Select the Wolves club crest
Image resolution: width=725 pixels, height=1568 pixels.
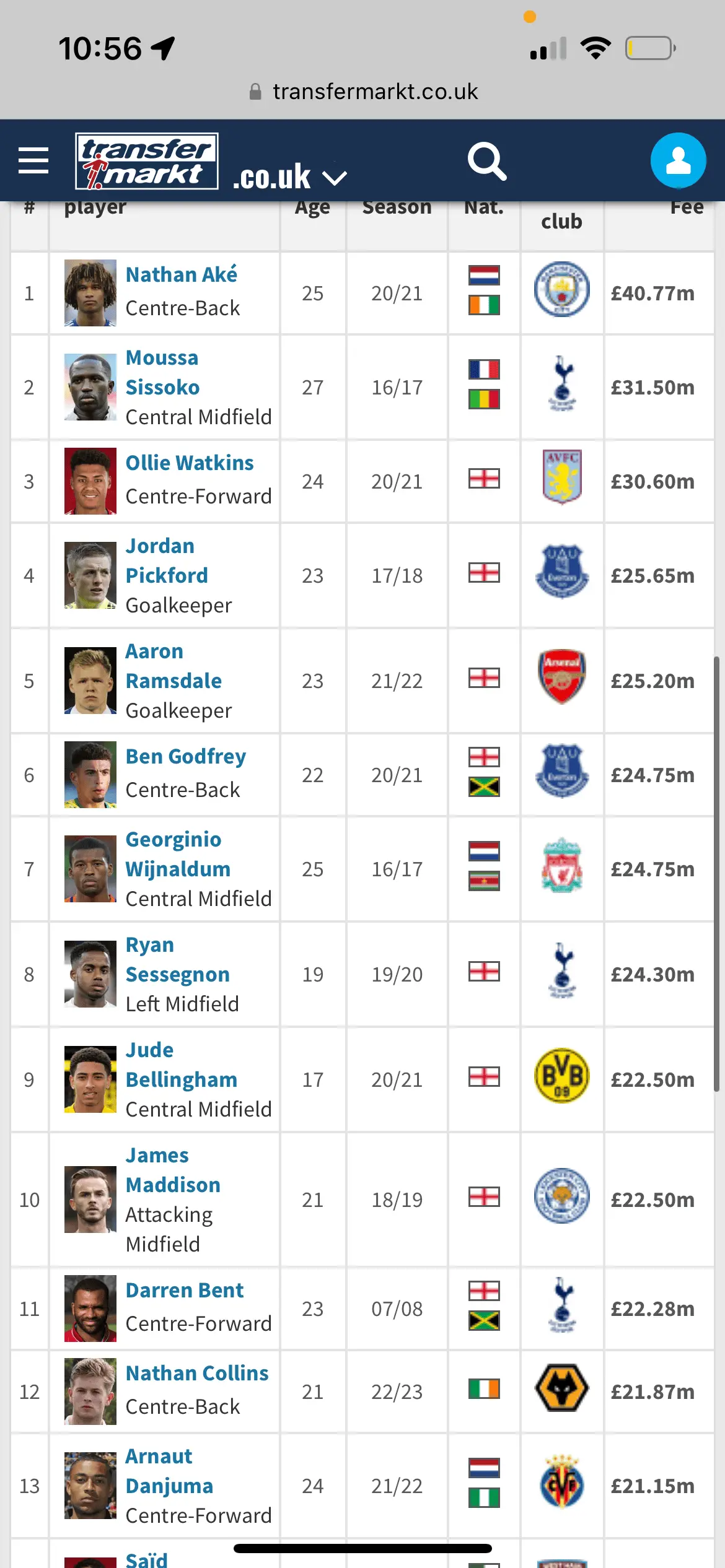click(x=561, y=1388)
